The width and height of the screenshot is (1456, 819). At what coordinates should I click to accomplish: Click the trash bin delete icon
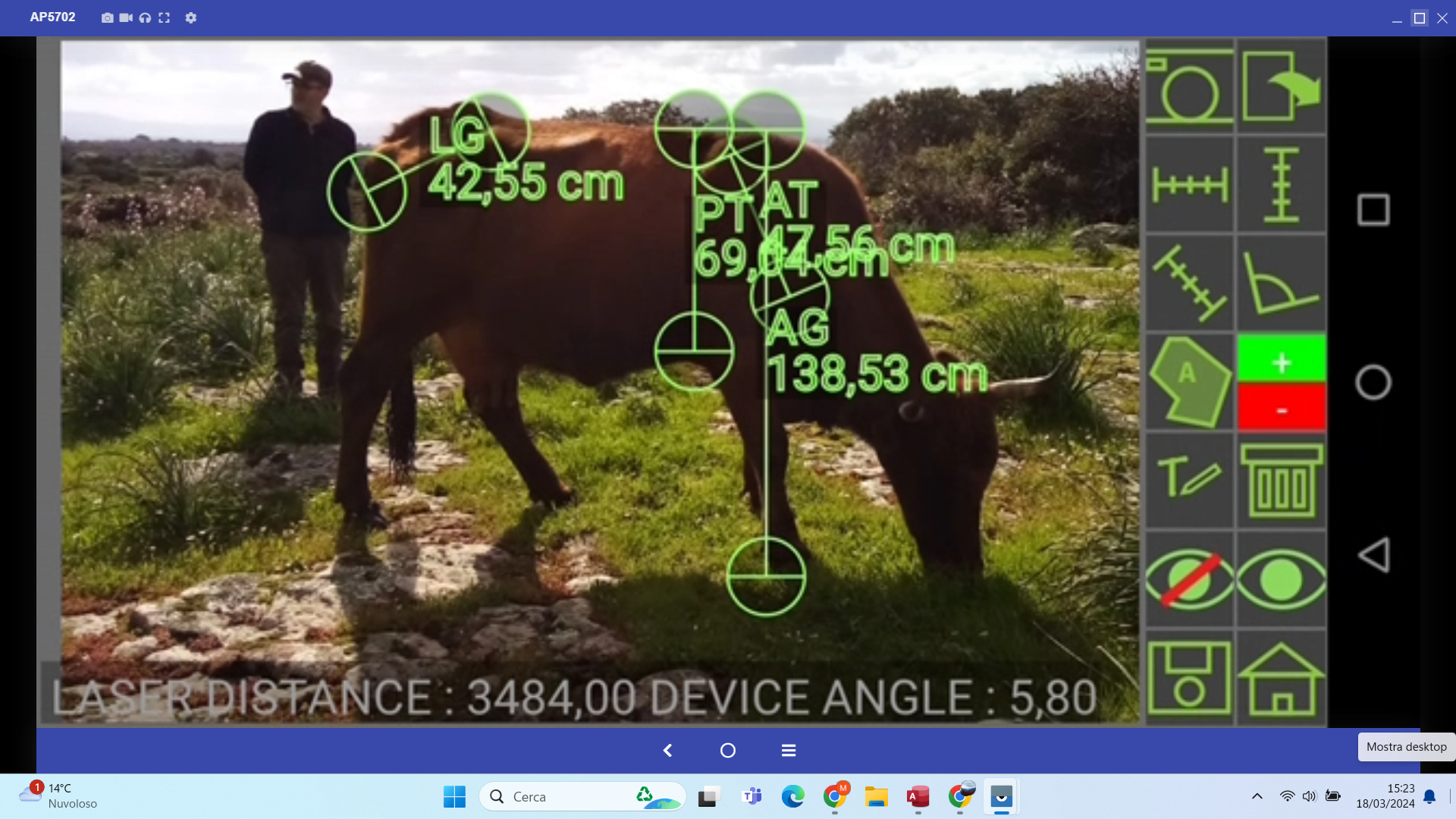(x=1281, y=480)
